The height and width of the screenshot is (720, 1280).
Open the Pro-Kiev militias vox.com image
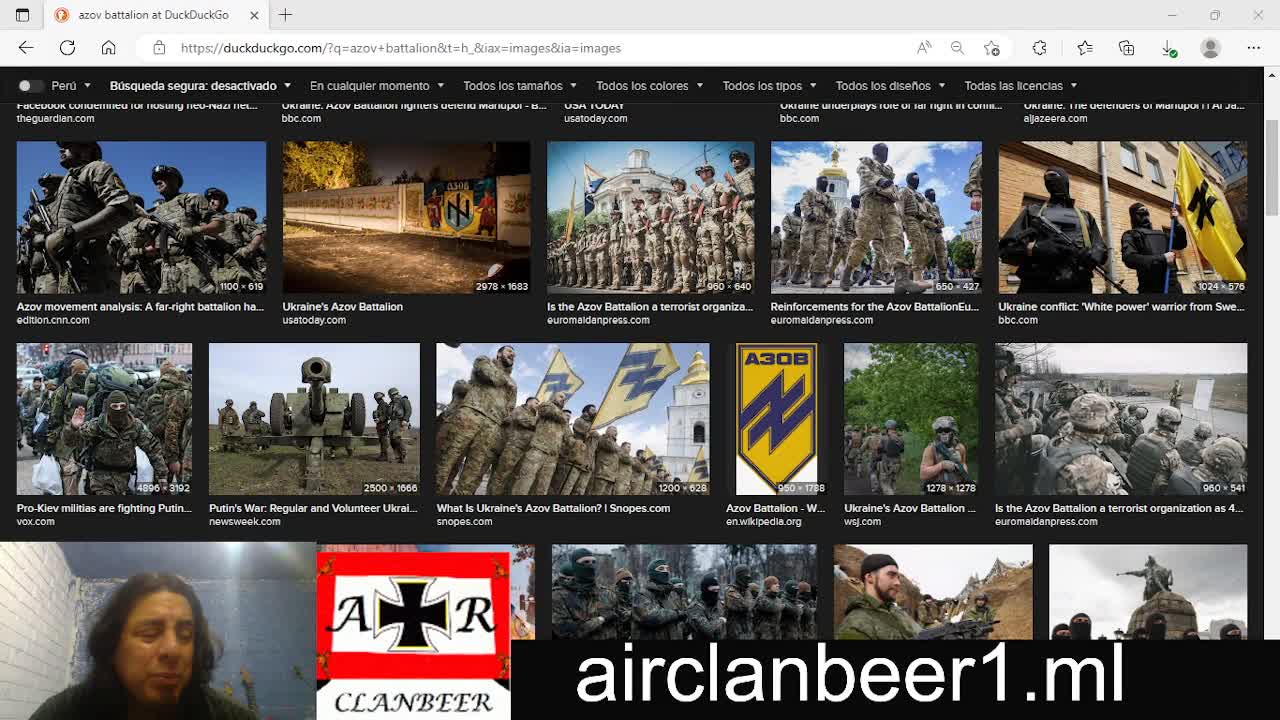coord(104,419)
